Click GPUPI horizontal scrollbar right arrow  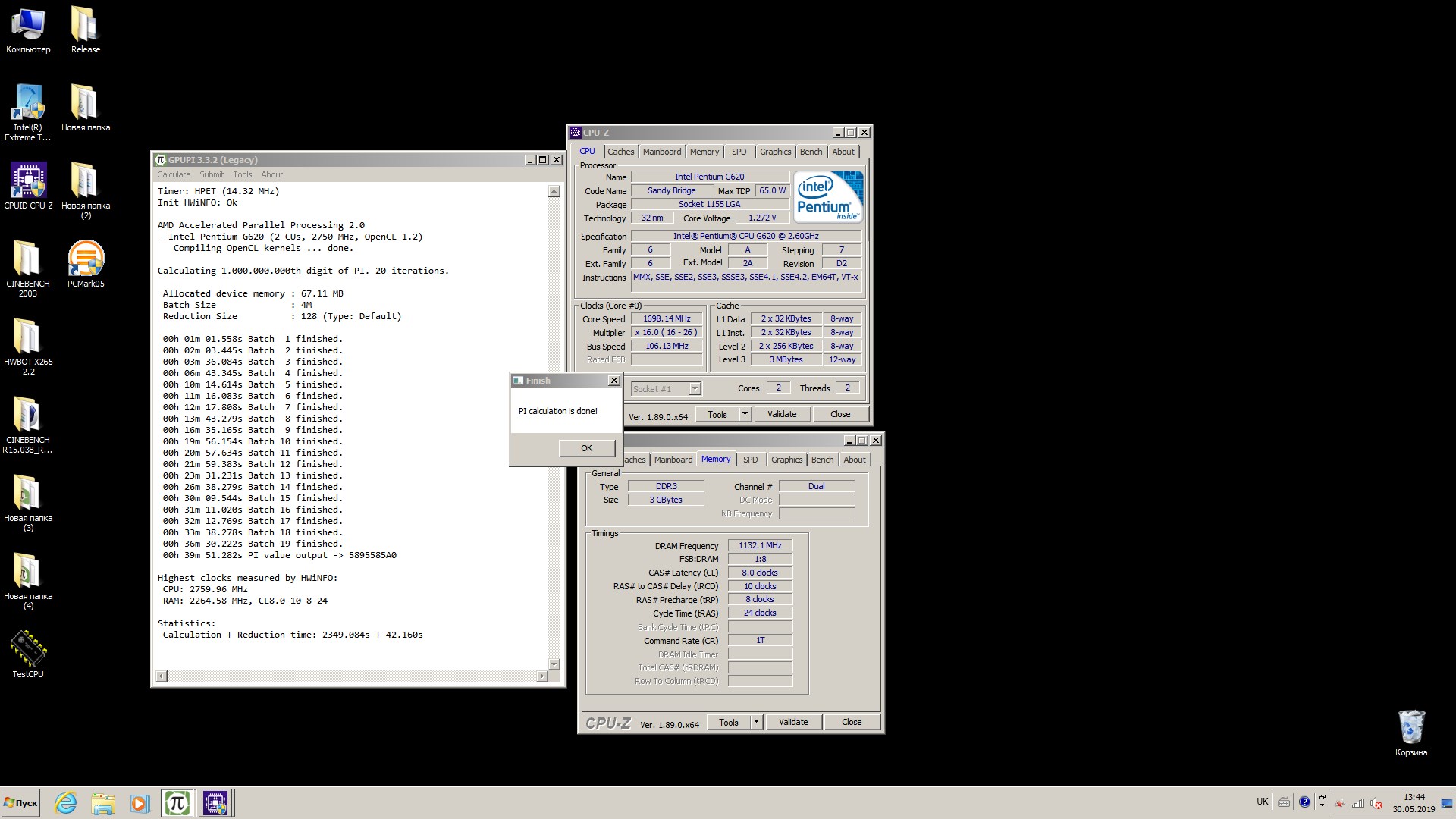pos(541,676)
